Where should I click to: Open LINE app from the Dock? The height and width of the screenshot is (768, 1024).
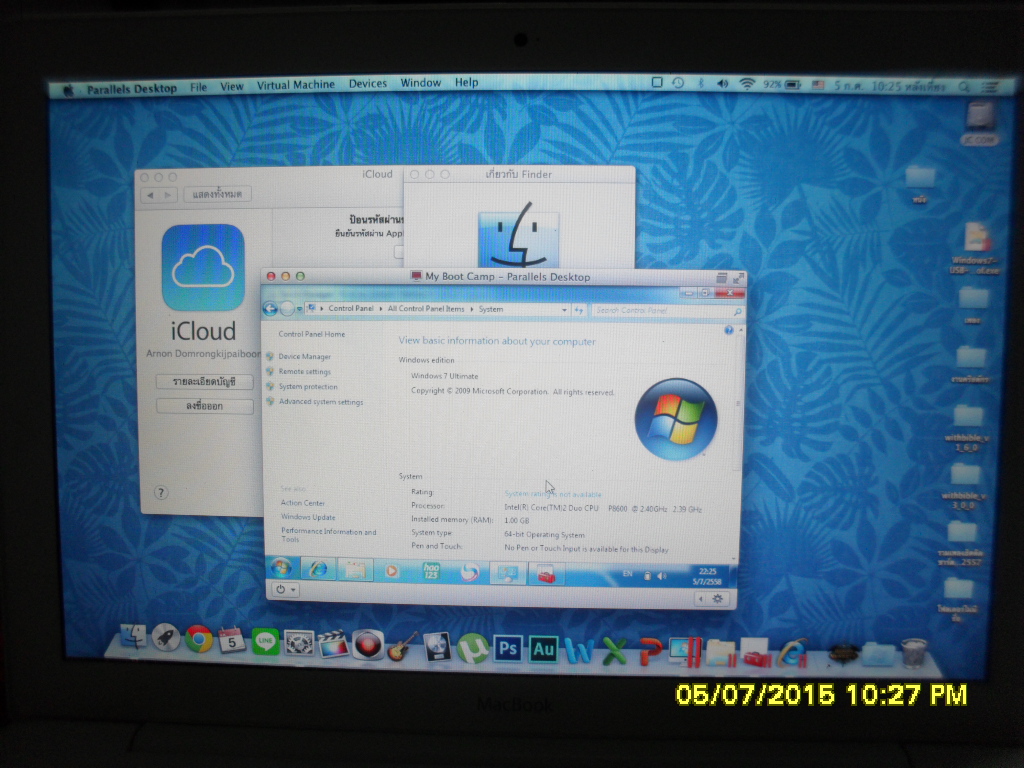(x=265, y=642)
